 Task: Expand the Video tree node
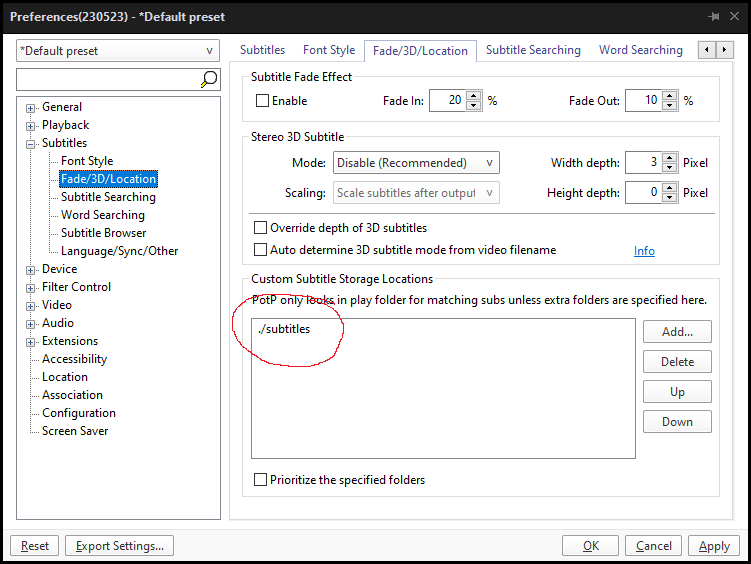pyautogui.click(x=31, y=306)
